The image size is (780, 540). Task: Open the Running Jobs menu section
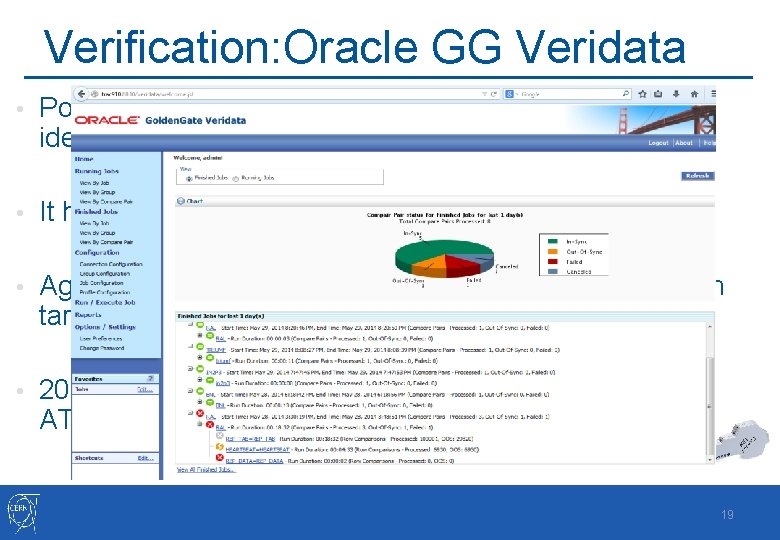pyautogui.click(x=97, y=171)
